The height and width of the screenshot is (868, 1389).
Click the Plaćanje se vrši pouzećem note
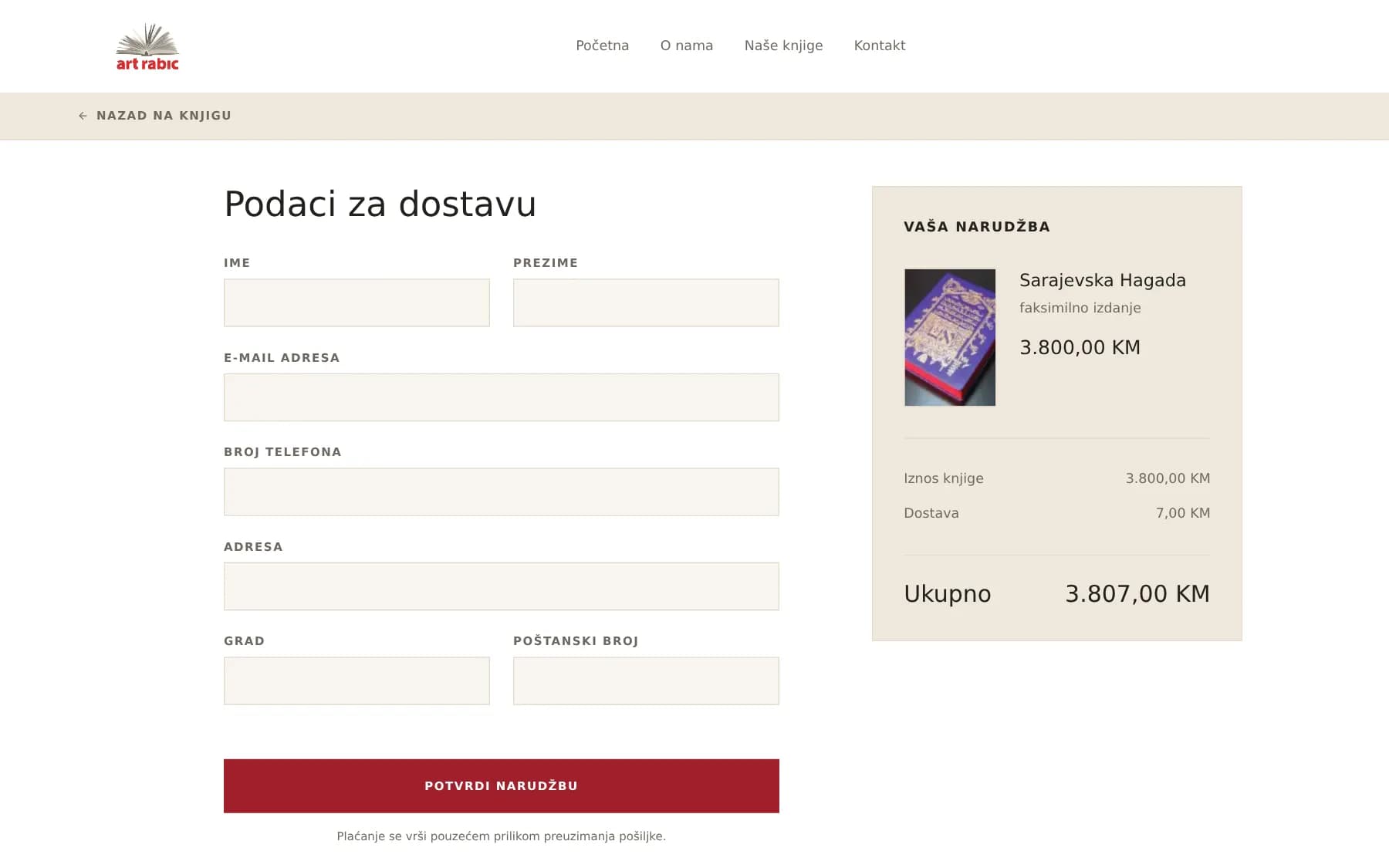point(502,836)
